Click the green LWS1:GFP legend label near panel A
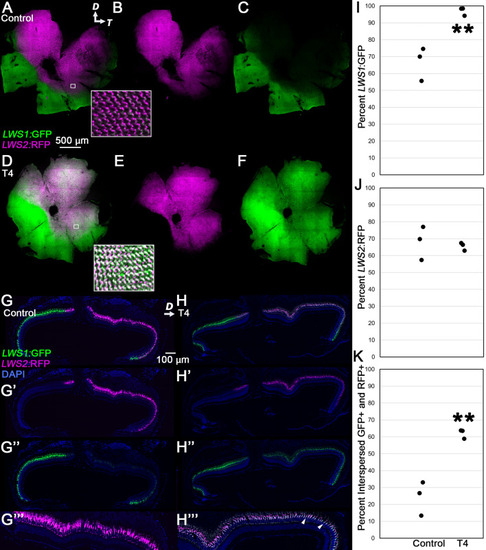The height and width of the screenshot is (550, 486). coord(27,134)
